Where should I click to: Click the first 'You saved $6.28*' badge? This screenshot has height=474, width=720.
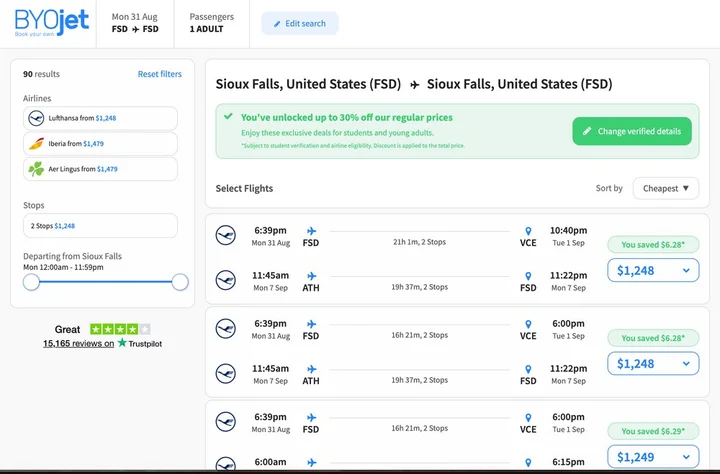653,245
